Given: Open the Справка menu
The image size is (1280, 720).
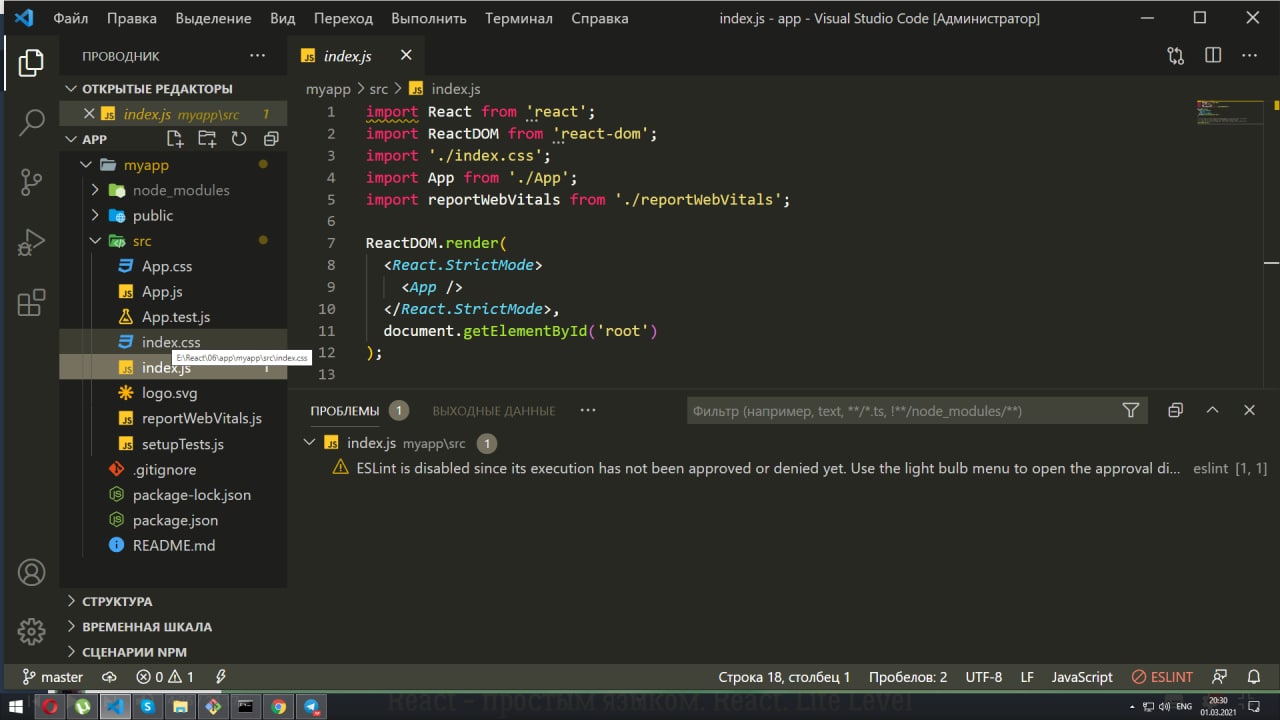Looking at the screenshot, I should 600,18.
